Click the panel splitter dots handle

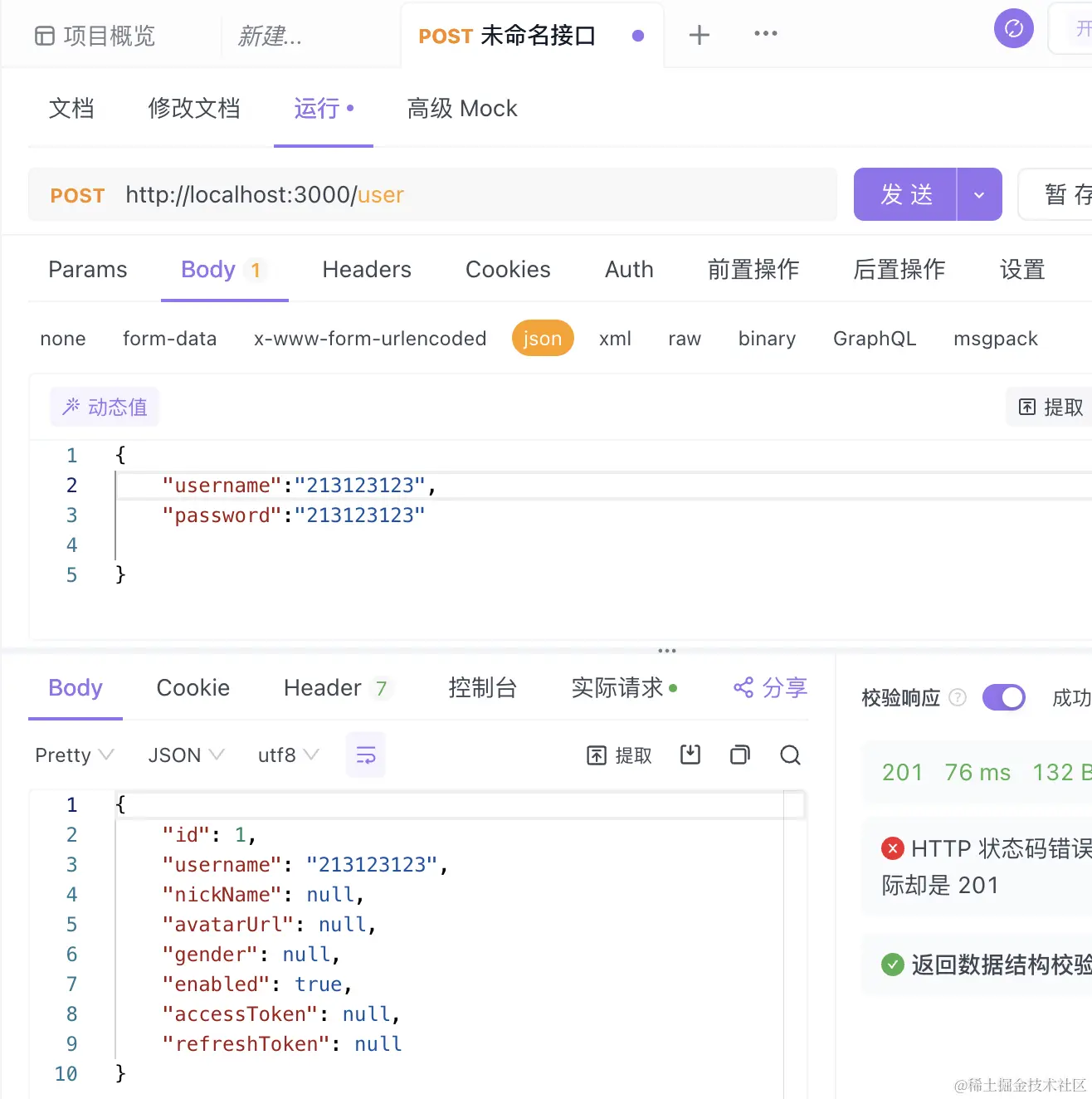[667, 651]
